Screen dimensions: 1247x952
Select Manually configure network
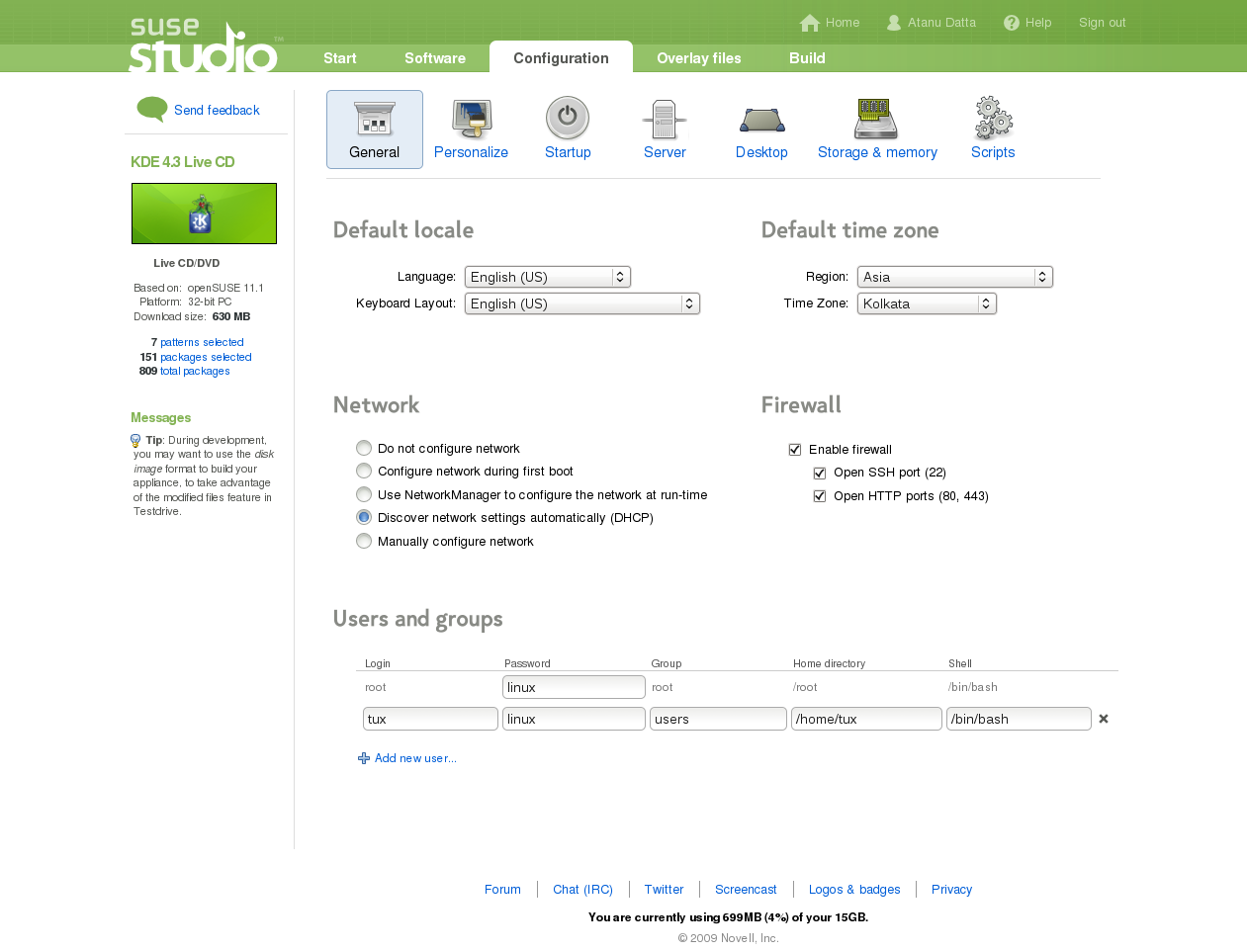[364, 541]
